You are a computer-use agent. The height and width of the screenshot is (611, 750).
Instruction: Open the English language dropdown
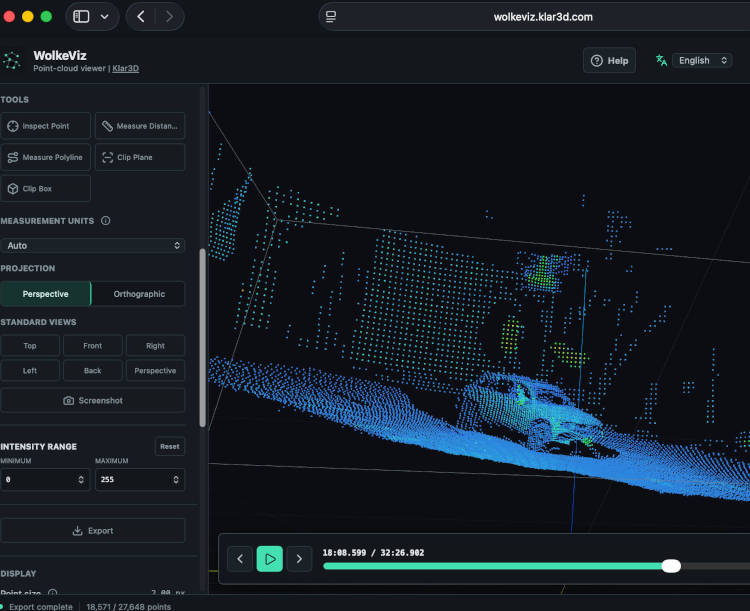coord(702,60)
